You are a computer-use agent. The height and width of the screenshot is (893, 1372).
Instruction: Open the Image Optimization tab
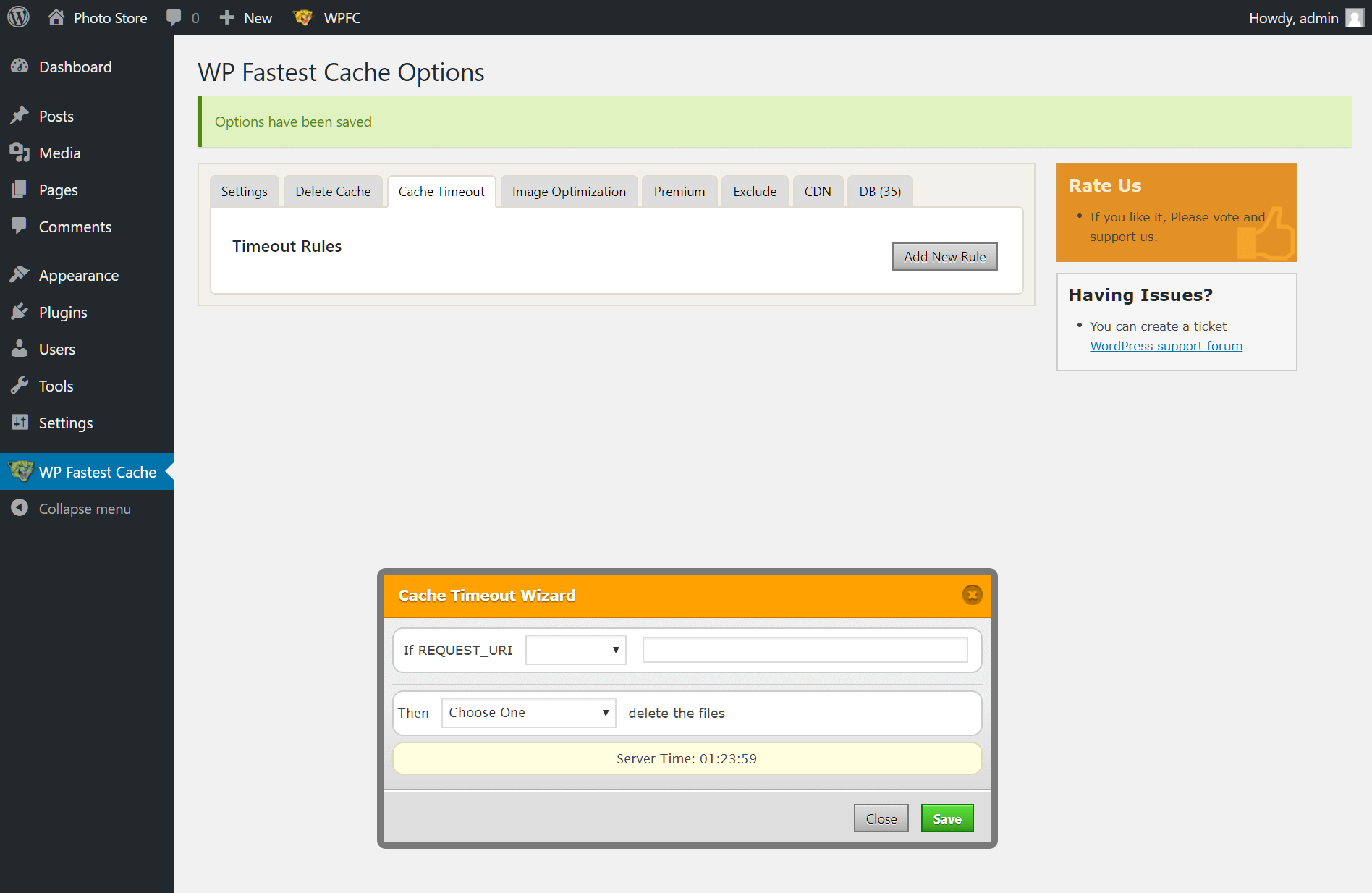569,192
